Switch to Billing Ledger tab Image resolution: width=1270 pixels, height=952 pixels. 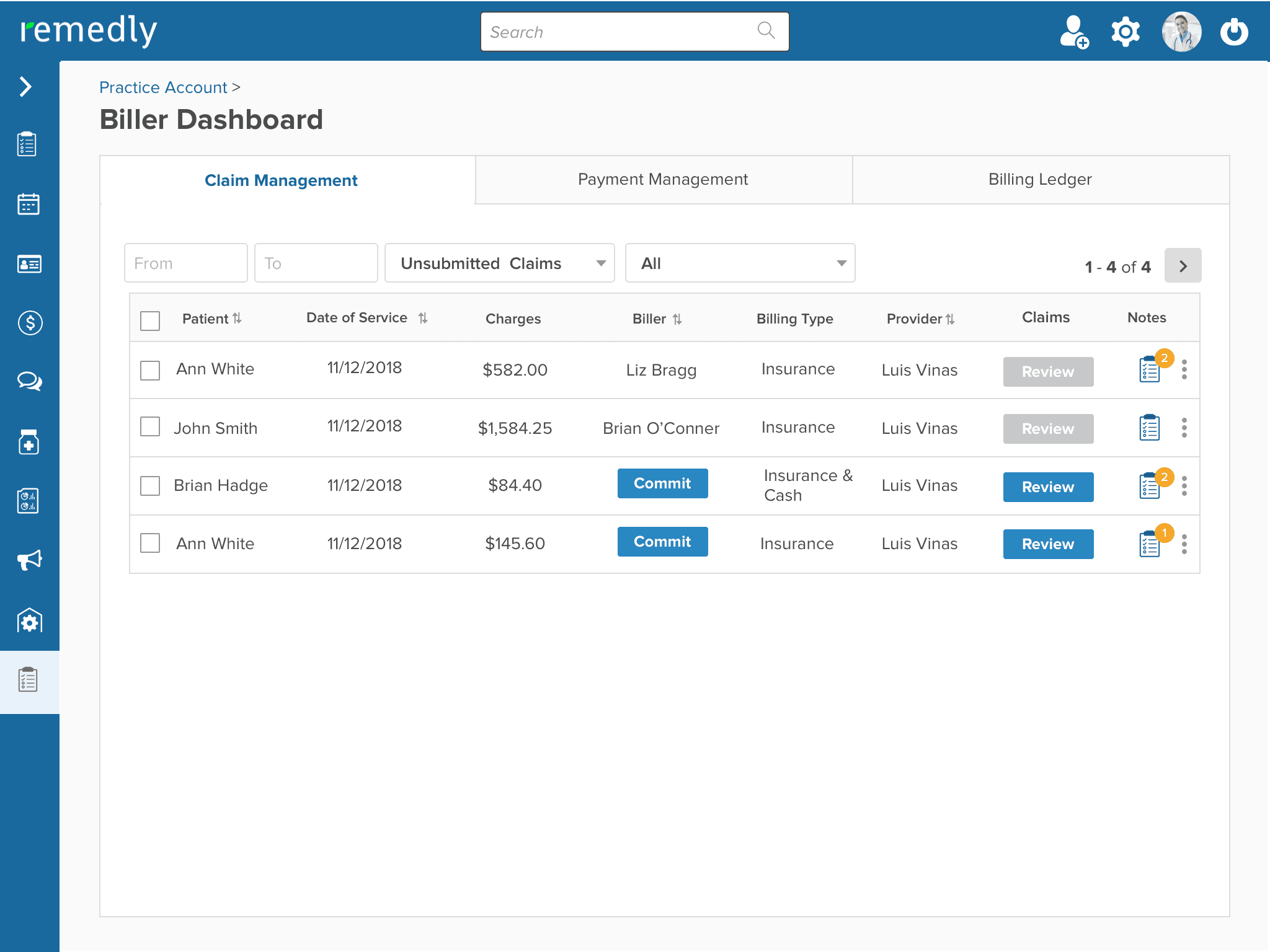[x=1040, y=180]
